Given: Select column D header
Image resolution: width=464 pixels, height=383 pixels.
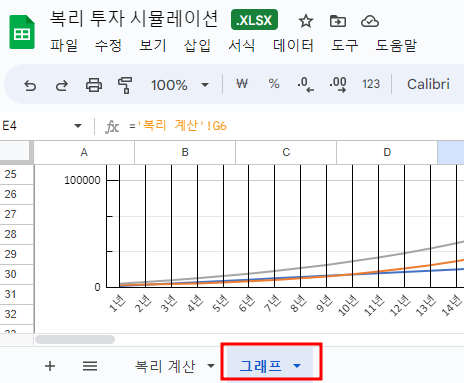Looking at the screenshot, I should (387, 152).
